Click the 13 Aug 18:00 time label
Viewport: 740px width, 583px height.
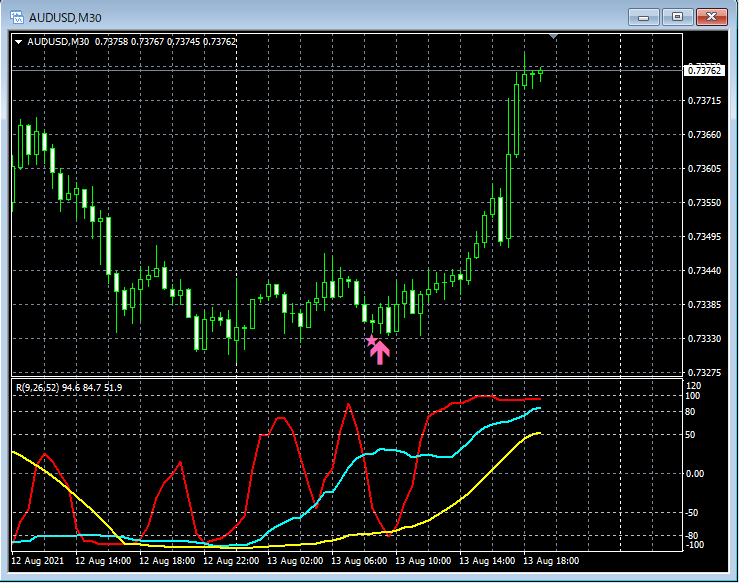click(551, 561)
